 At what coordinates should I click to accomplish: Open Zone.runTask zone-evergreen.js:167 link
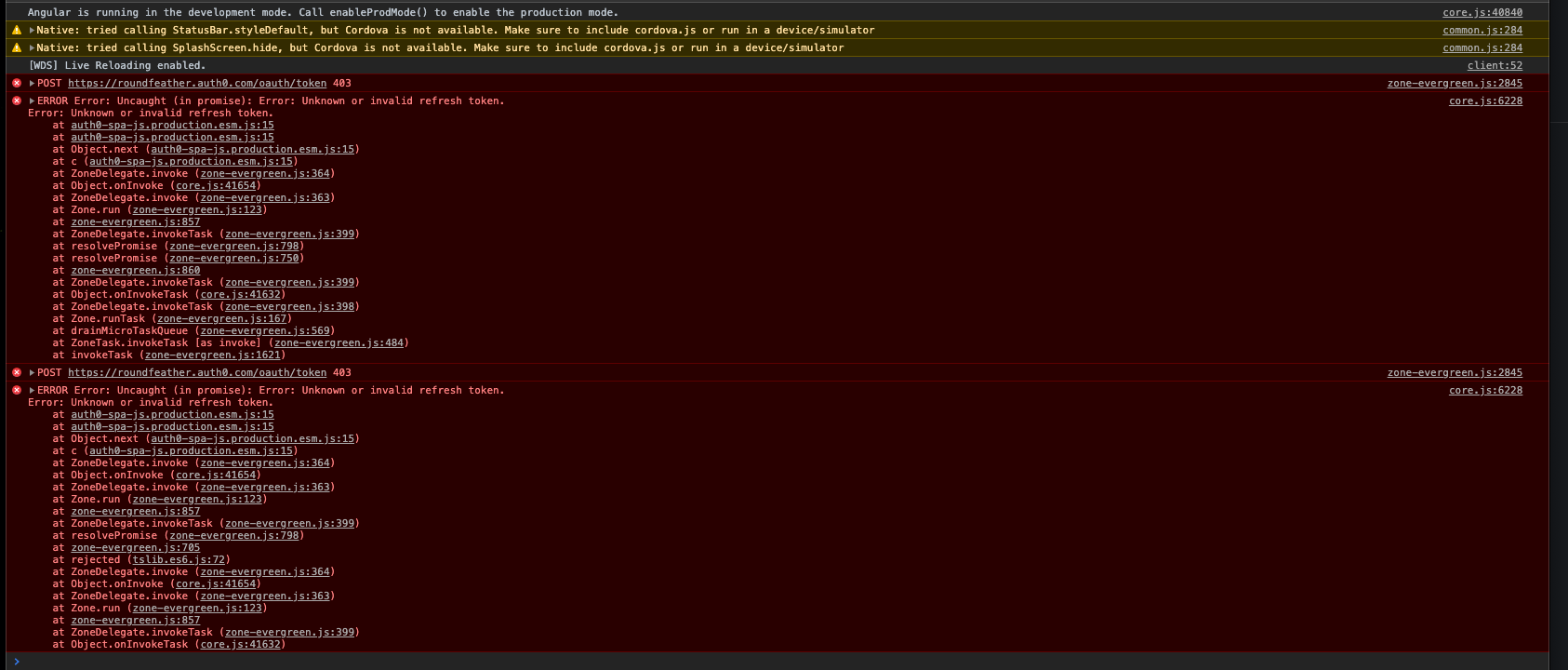221,318
